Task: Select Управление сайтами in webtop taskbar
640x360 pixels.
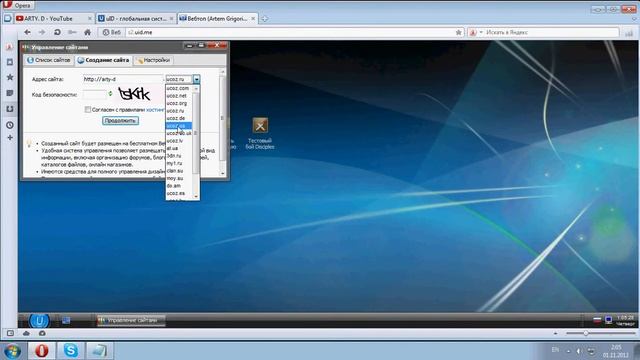Action: click(x=131, y=320)
